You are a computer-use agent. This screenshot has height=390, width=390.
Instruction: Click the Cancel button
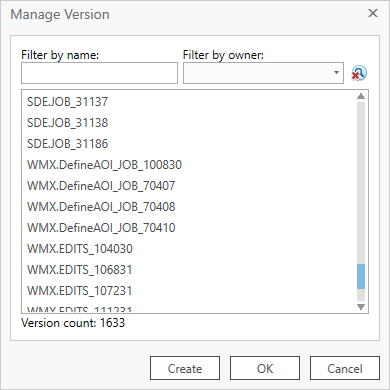(345, 368)
